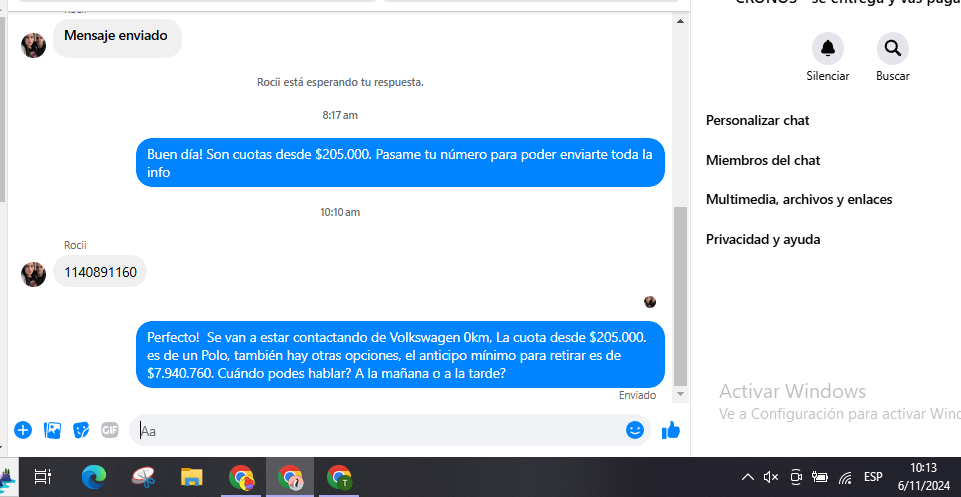The height and width of the screenshot is (497, 961).
Task: Click the Meet Now camera tray icon
Action: point(796,477)
